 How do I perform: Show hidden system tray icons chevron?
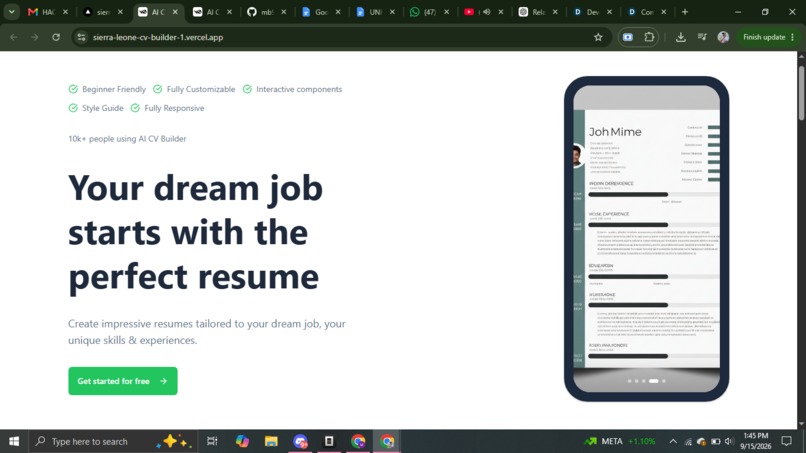click(673, 441)
